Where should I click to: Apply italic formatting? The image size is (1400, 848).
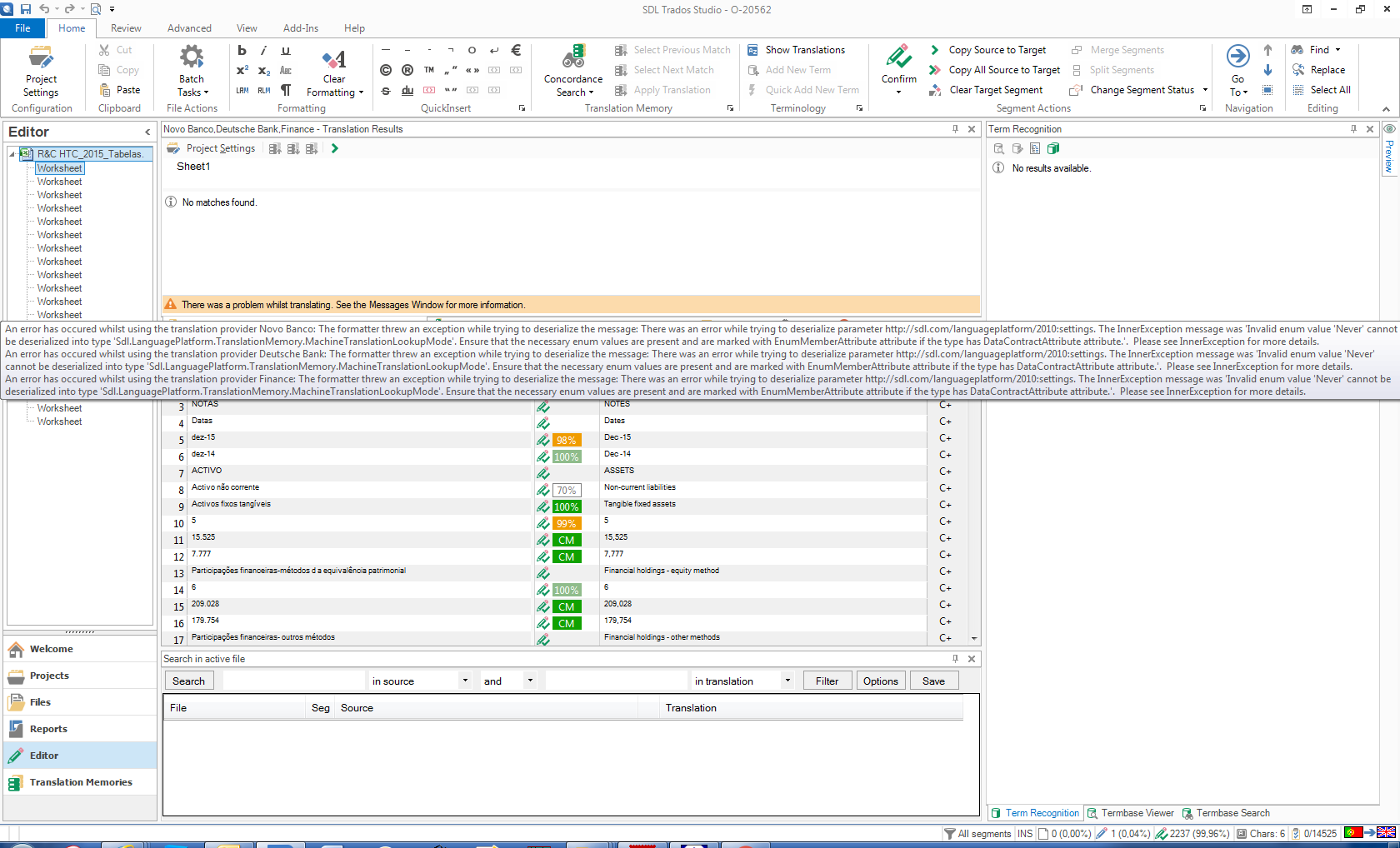[x=263, y=50]
